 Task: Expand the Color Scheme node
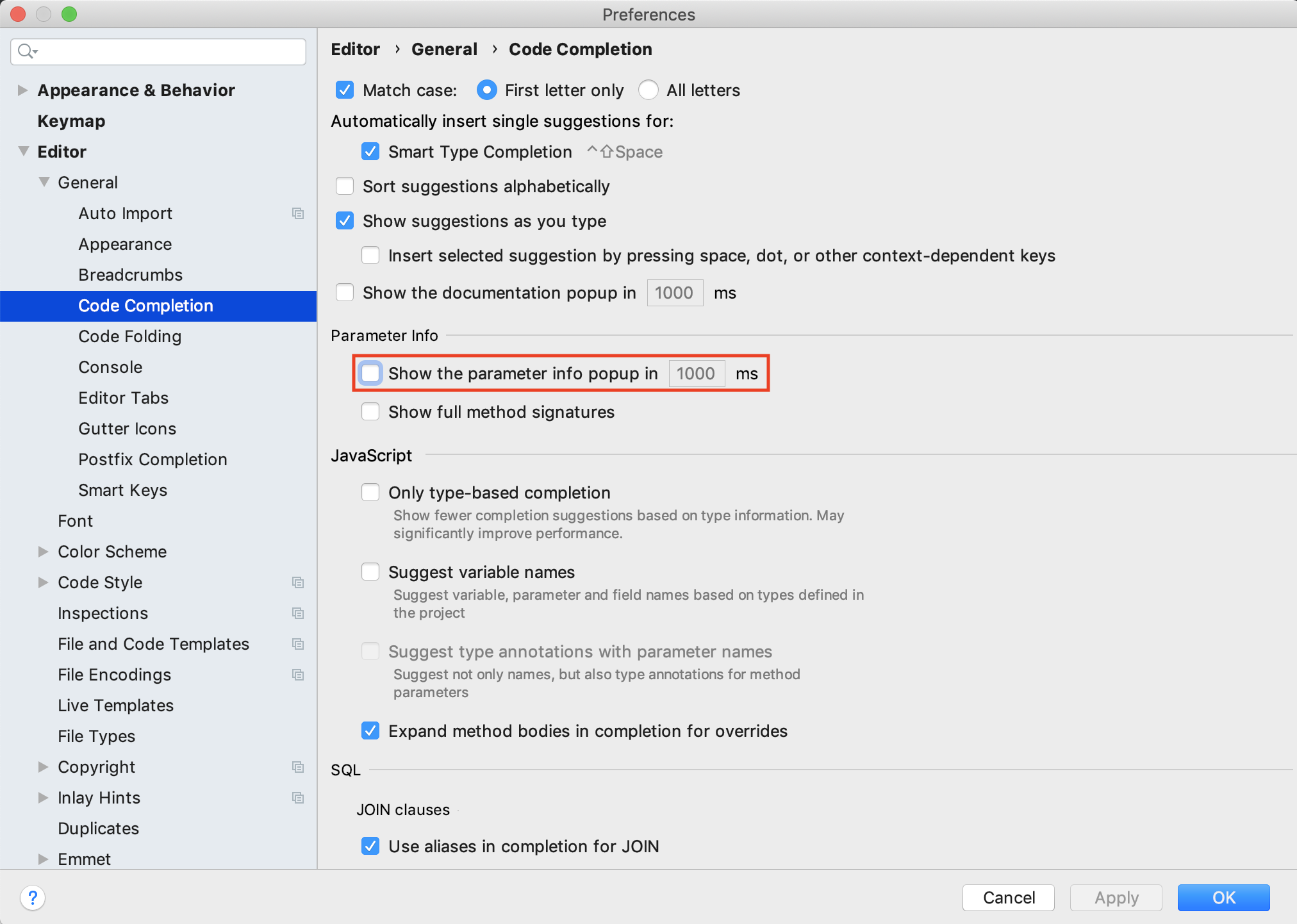(43, 552)
